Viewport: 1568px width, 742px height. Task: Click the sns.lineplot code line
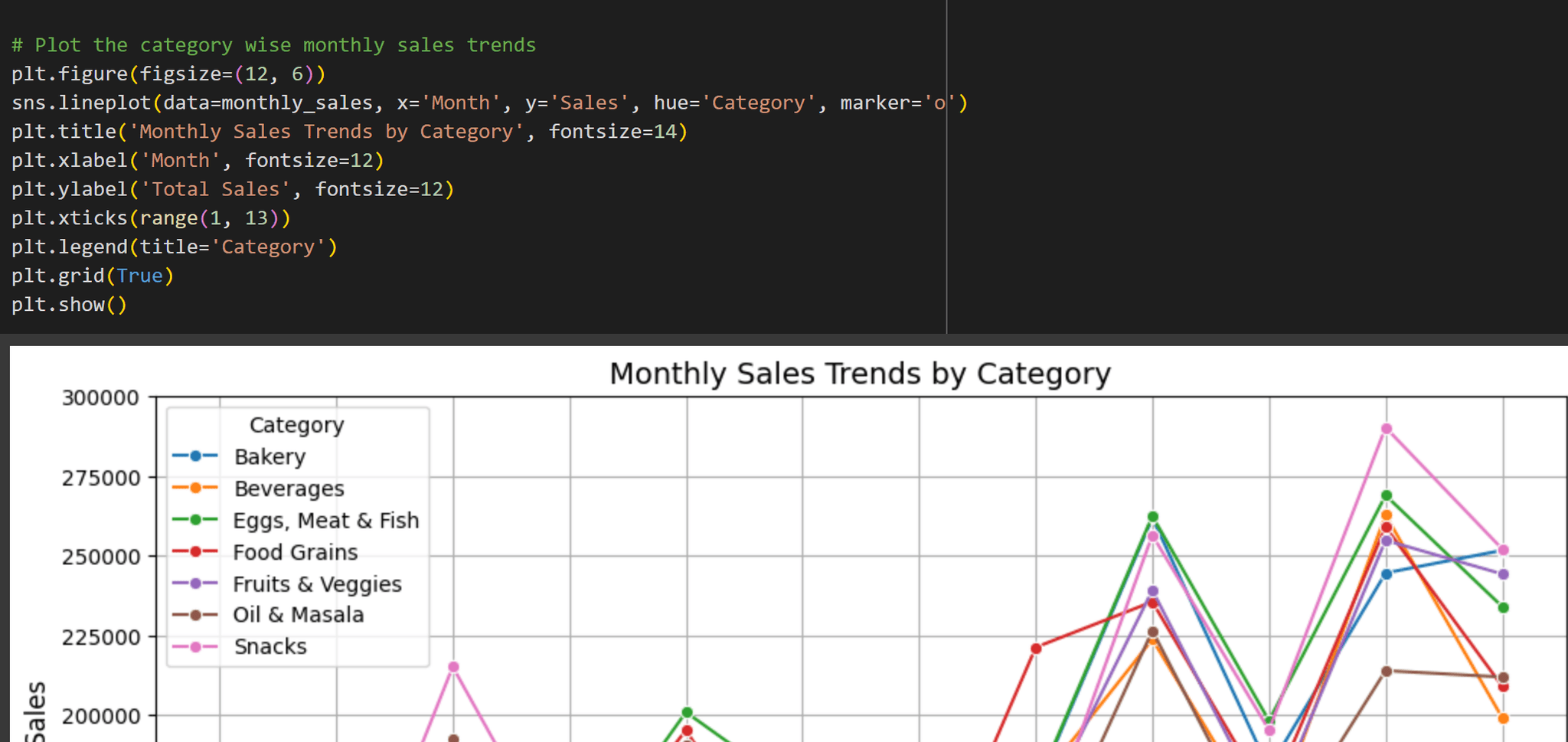tap(489, 103)
